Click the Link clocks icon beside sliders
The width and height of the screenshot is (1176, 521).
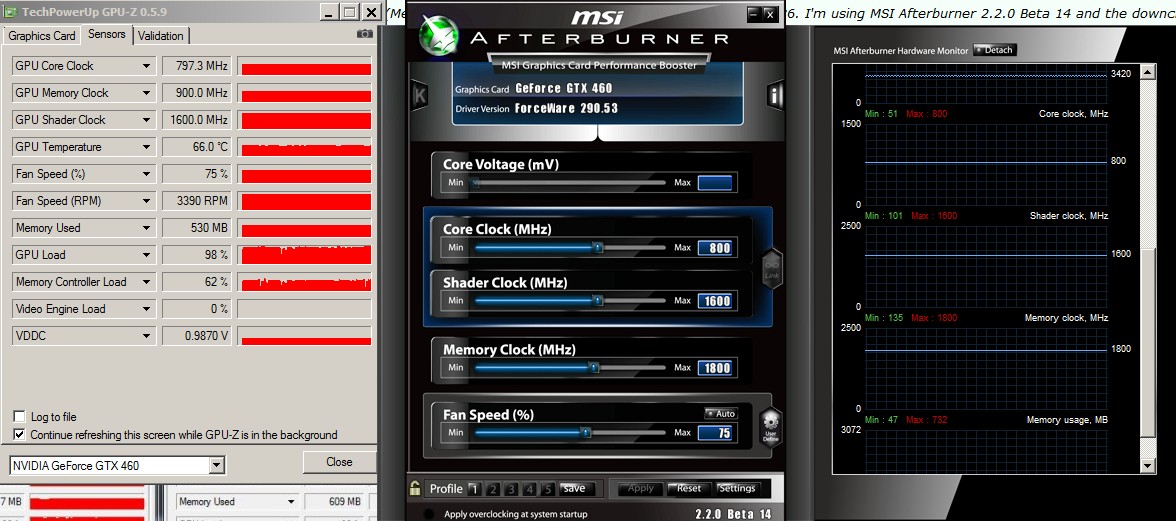tap(771, 268)
